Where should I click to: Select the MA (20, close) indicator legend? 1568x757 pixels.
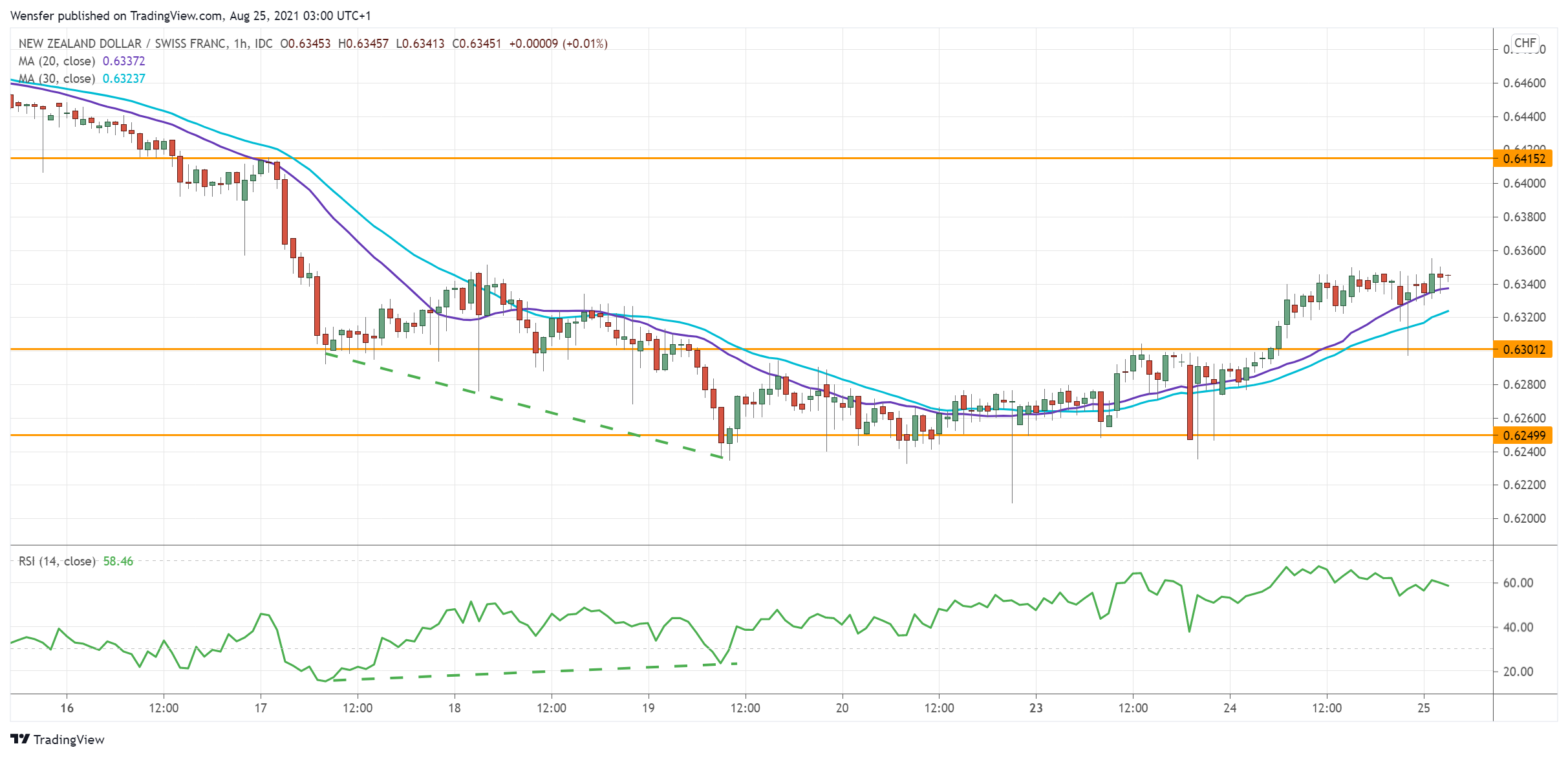tap(57, 61)
